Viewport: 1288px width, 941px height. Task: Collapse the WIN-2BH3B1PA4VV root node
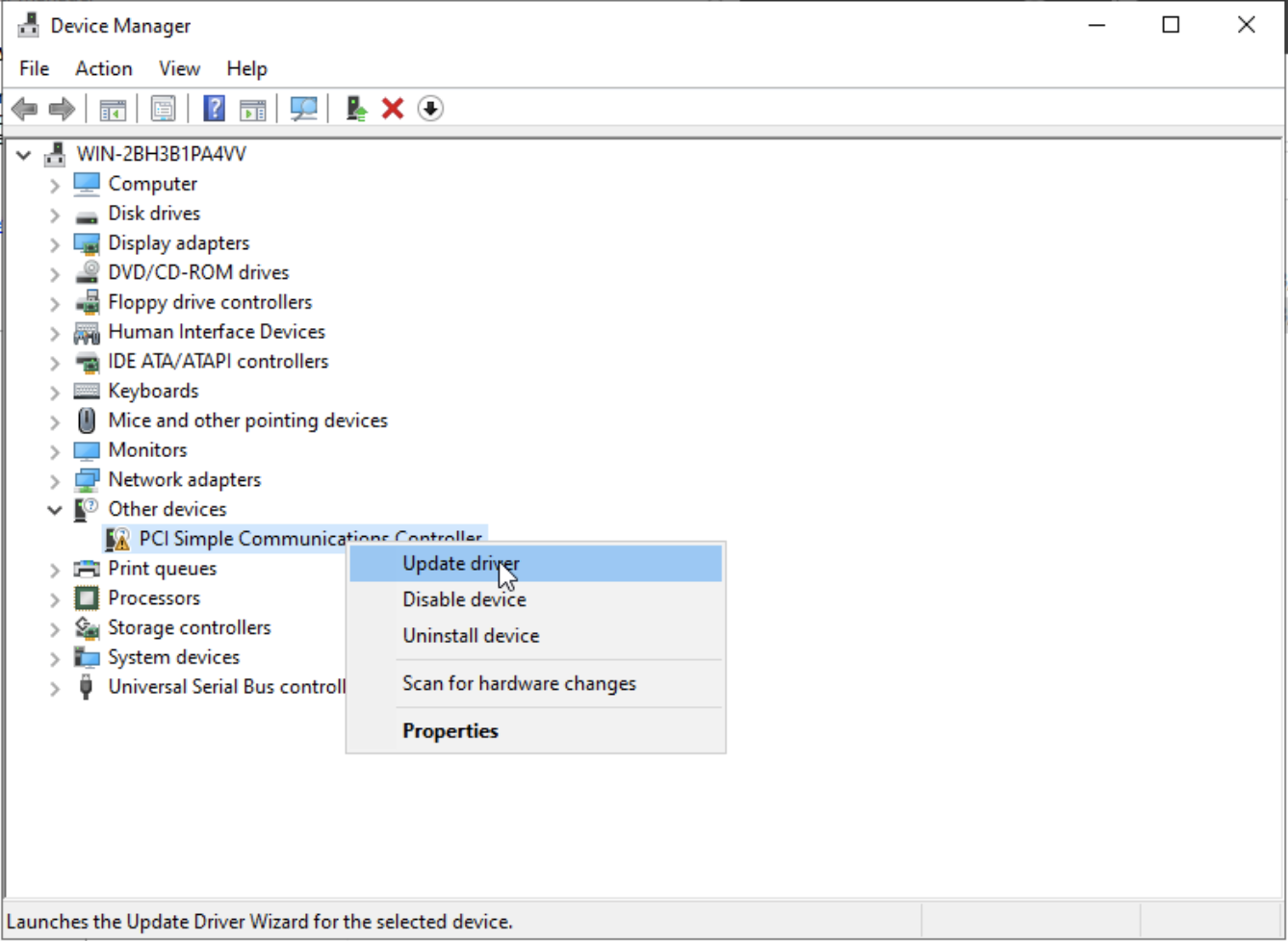(24, 155)
